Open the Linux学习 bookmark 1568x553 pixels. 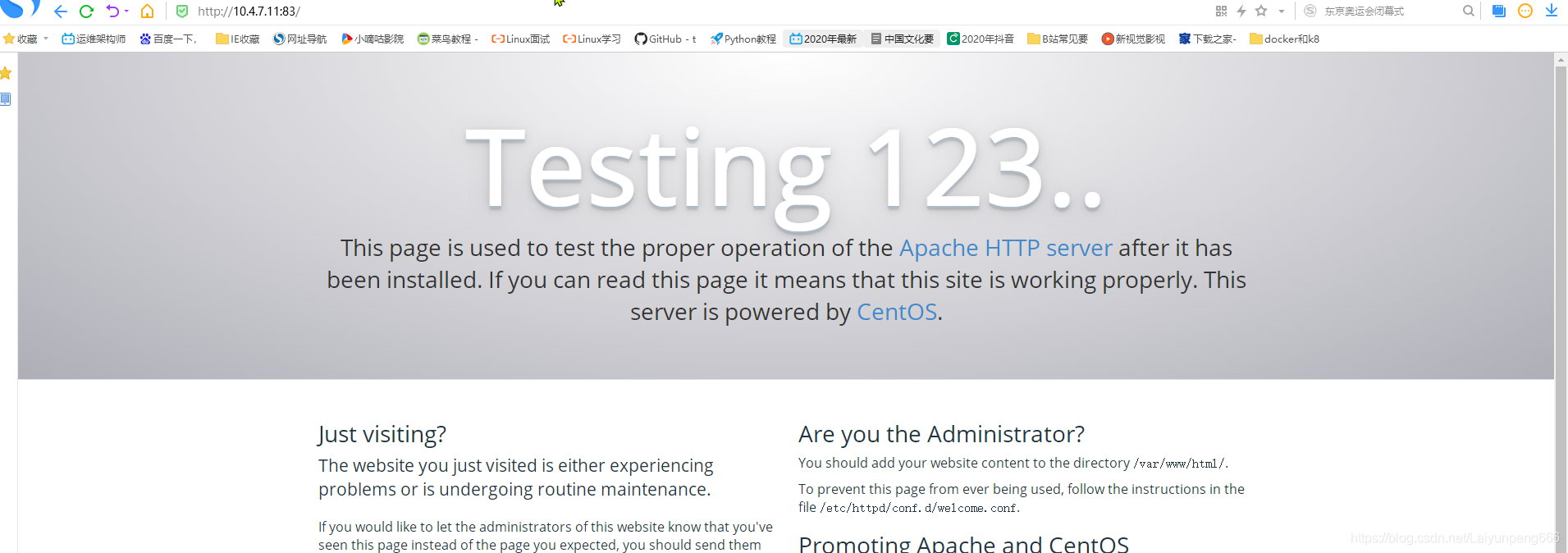click(x=592, y=39)
